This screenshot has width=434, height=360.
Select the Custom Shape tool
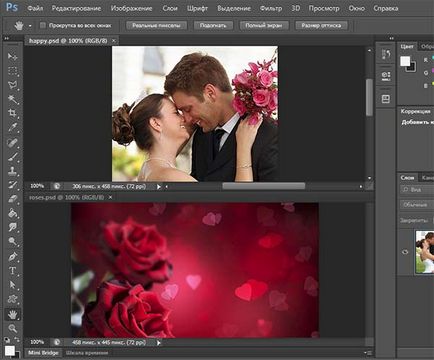pyautogui.click(x=12, y=299)
